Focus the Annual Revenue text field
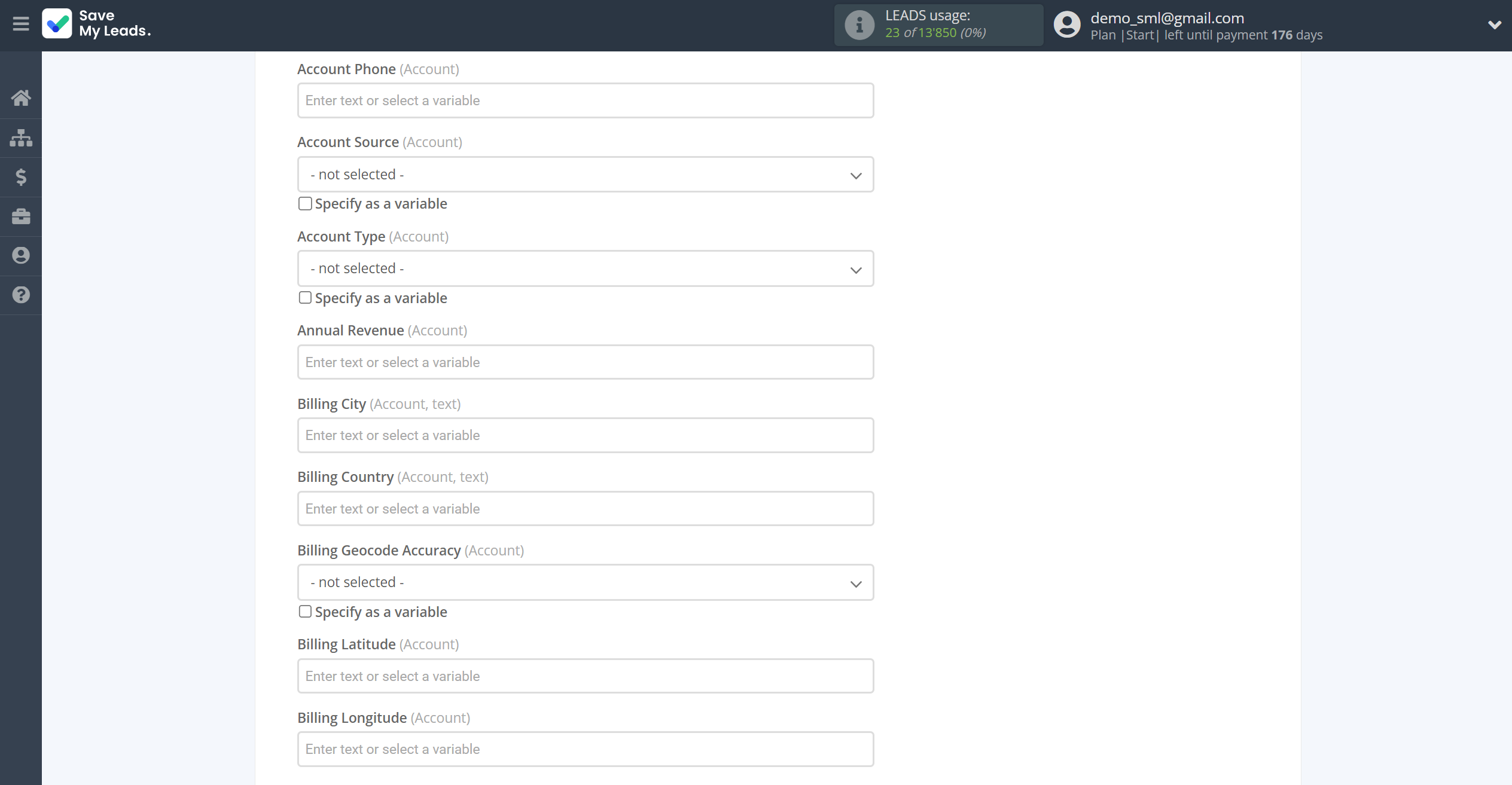The image size is (1512, 785). pos(585,362)
